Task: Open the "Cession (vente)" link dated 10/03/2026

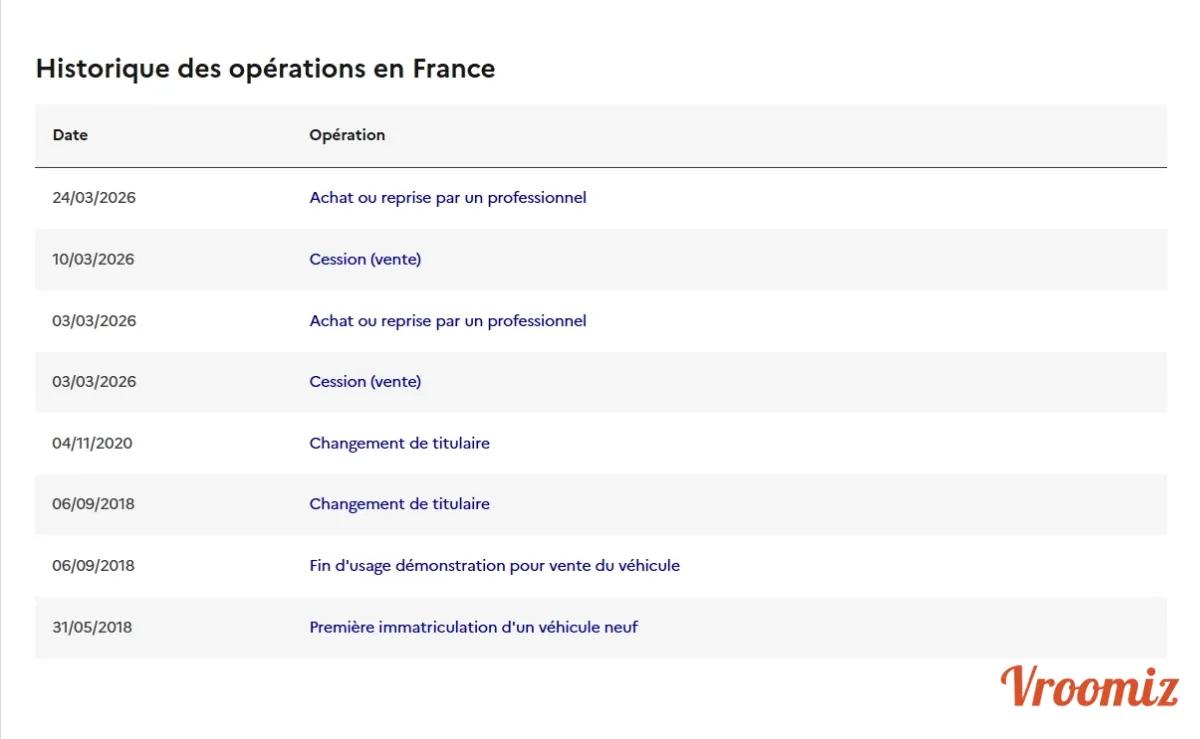Action: coord(365,259)
